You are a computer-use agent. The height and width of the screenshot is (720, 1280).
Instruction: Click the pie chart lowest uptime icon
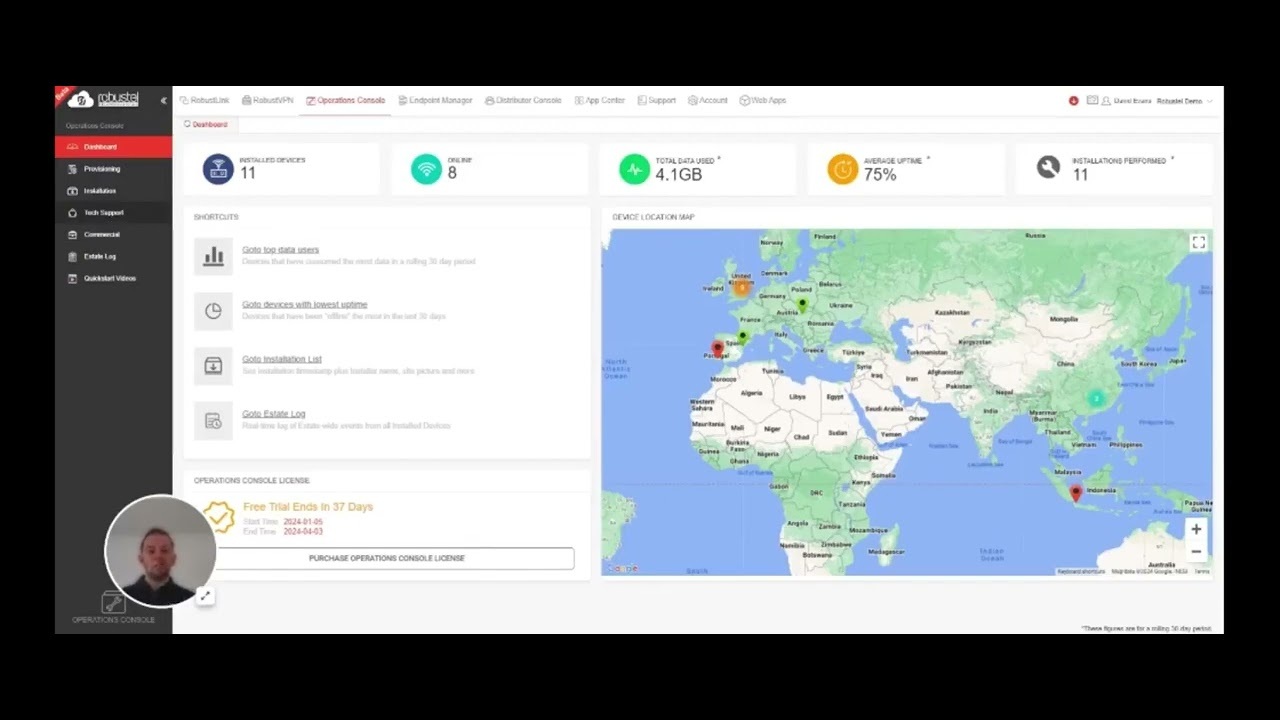click(213, 311)
